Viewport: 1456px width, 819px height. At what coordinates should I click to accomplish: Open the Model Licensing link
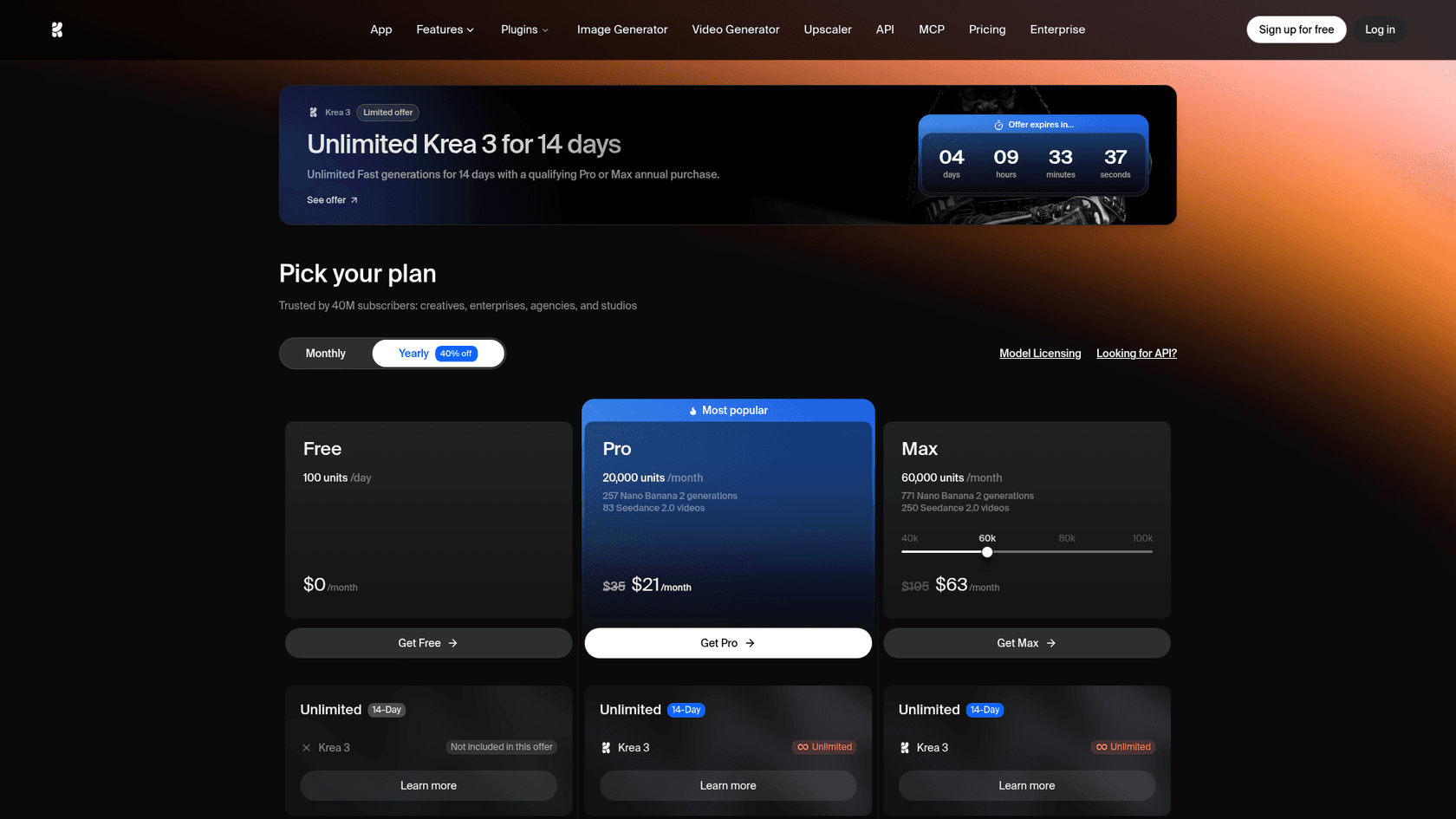pos(1040,354)
